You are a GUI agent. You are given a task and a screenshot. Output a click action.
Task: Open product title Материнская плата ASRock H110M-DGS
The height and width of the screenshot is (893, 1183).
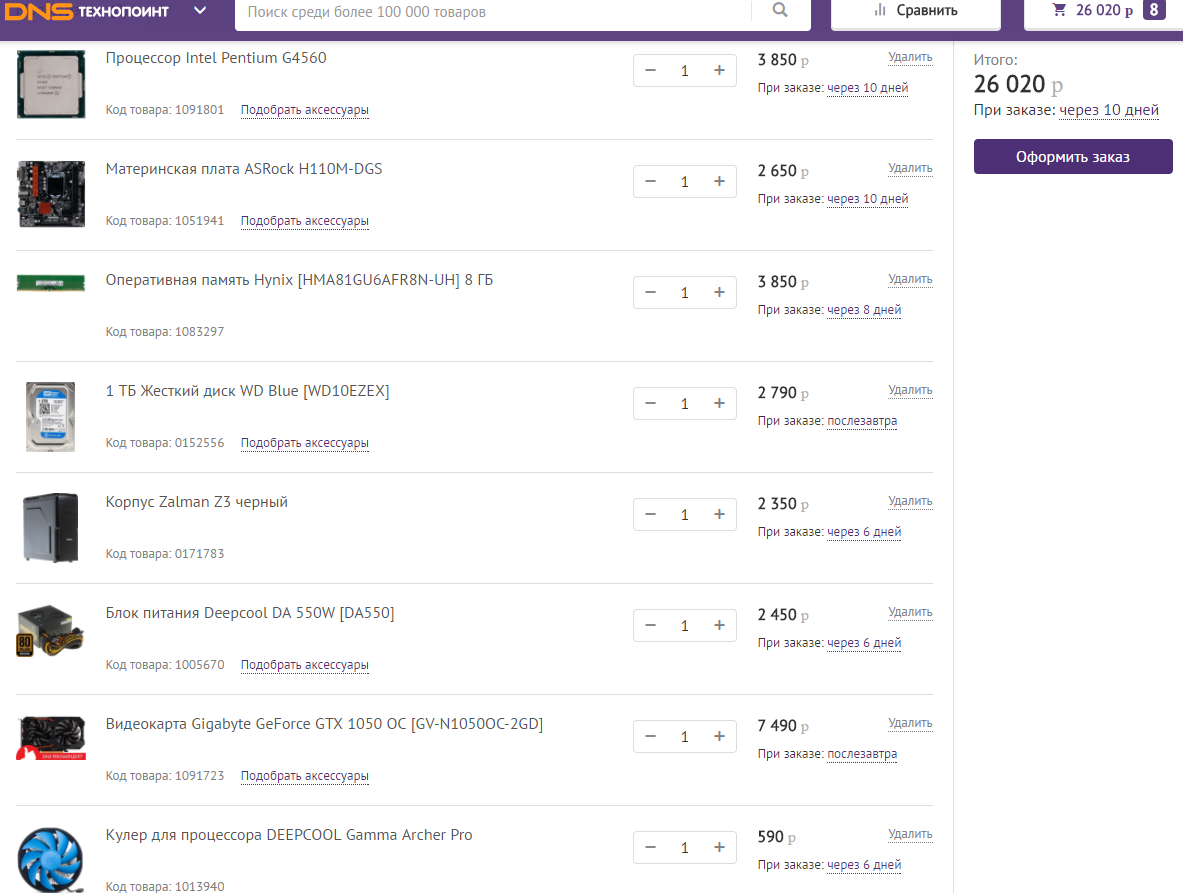(x=244, y=169)
